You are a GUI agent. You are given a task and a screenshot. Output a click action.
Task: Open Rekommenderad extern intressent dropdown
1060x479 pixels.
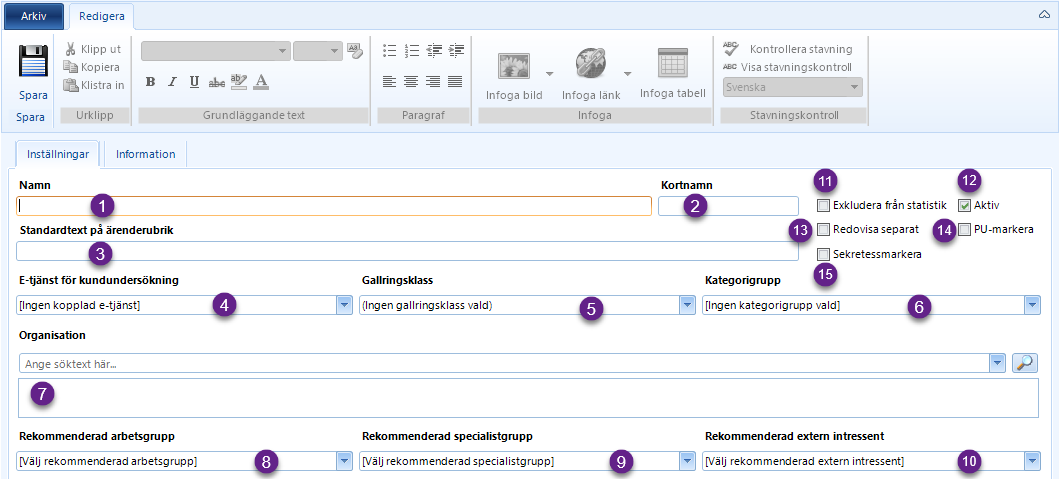pyautogui.click(x=1032, y=461)
